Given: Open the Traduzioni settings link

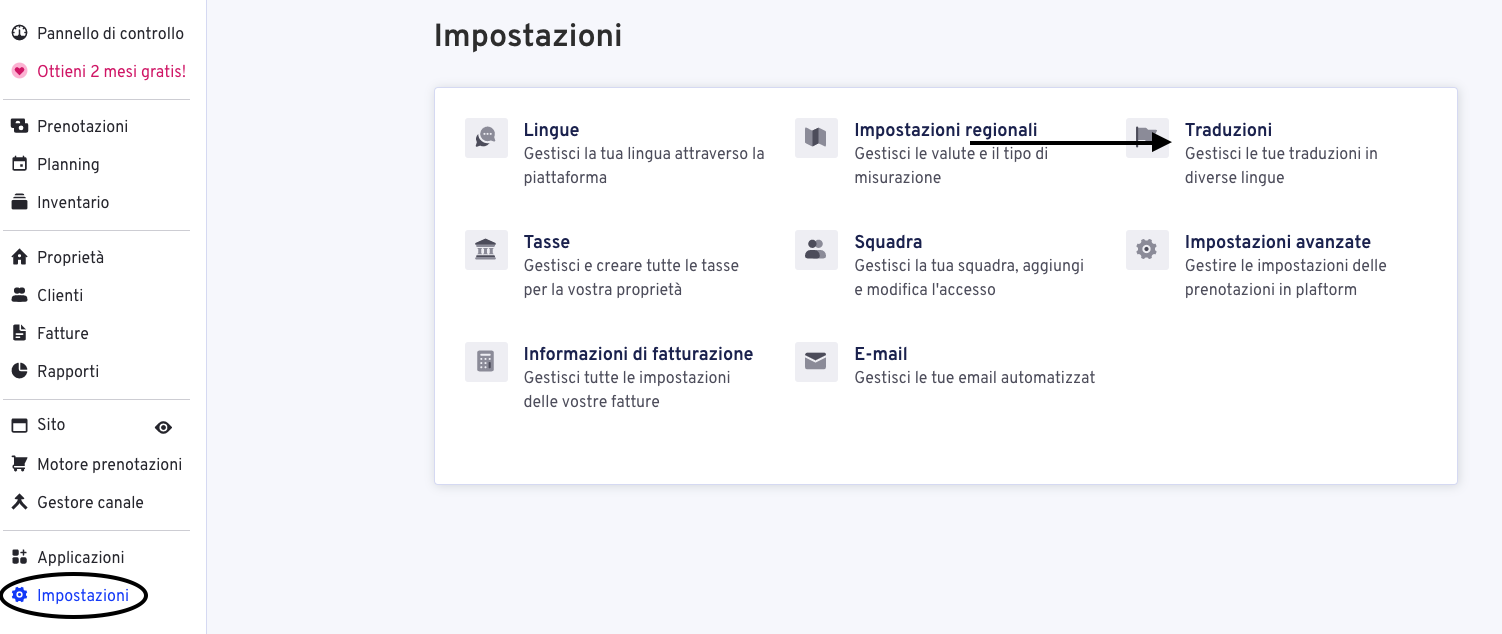Looking at the screenshot, I should click(x=1228, y=130).
